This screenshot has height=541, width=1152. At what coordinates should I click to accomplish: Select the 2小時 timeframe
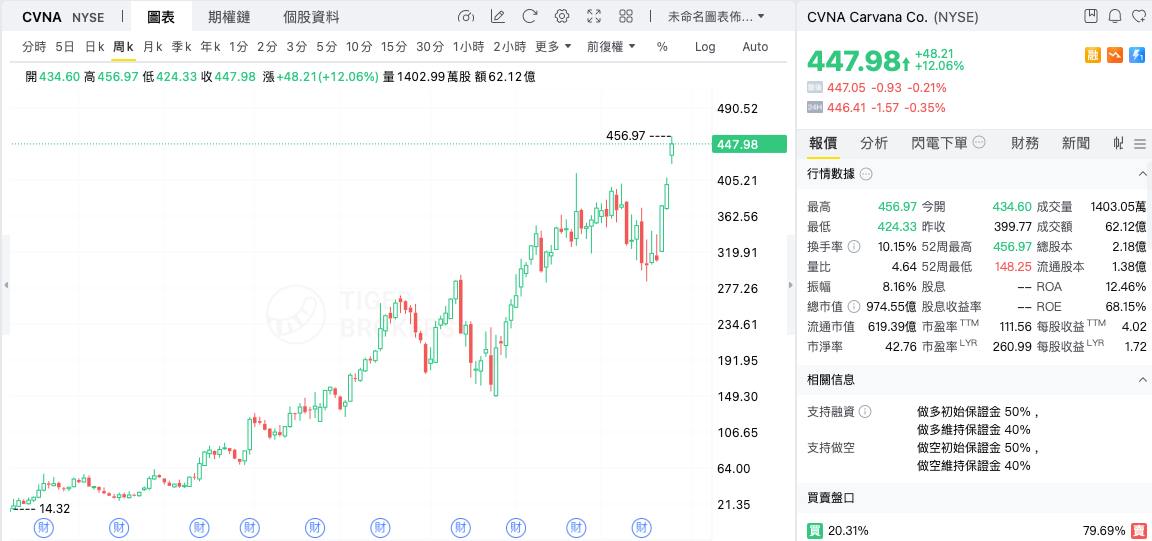[509, 46]
